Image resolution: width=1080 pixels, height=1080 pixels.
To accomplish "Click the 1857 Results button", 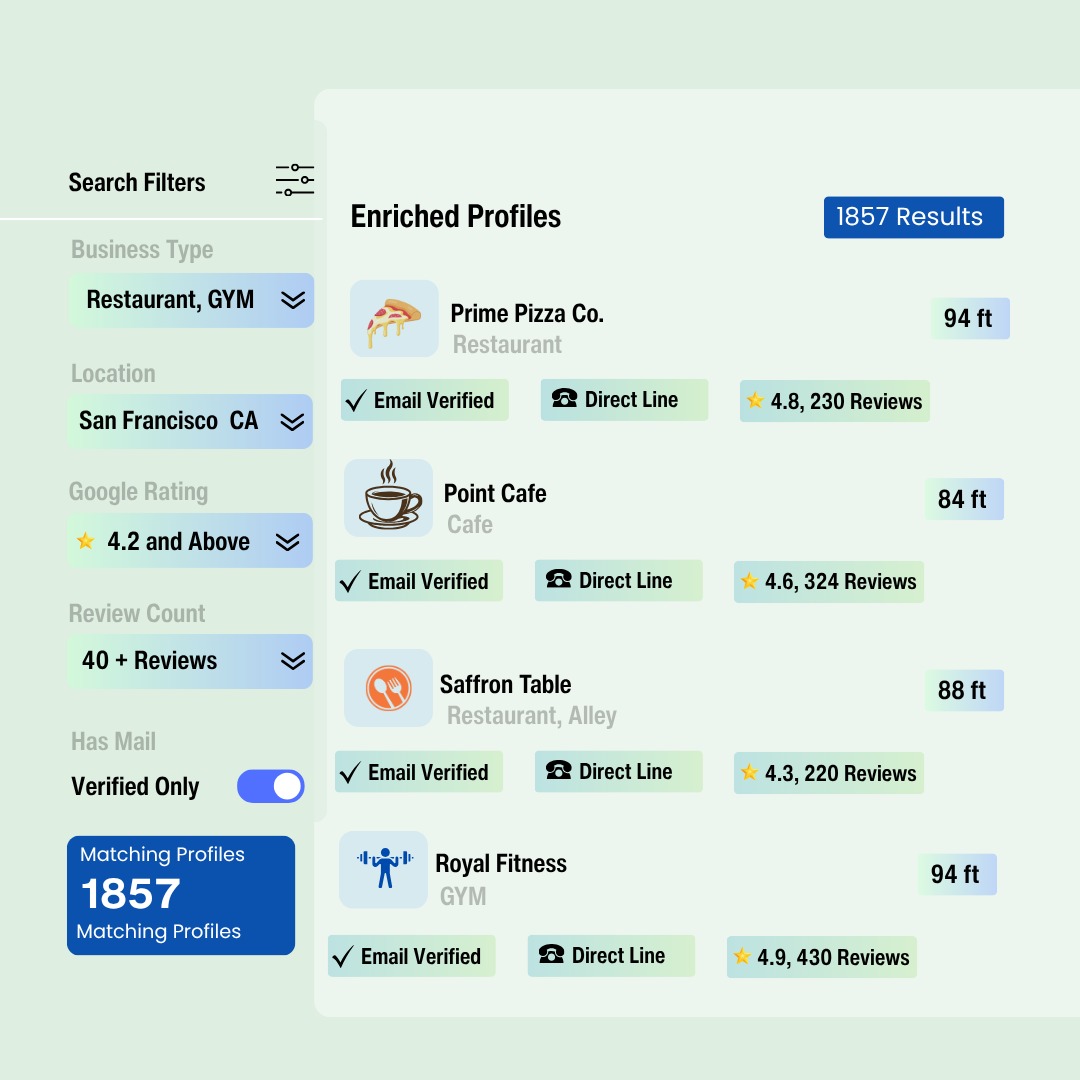I will [x=913, y=217].
